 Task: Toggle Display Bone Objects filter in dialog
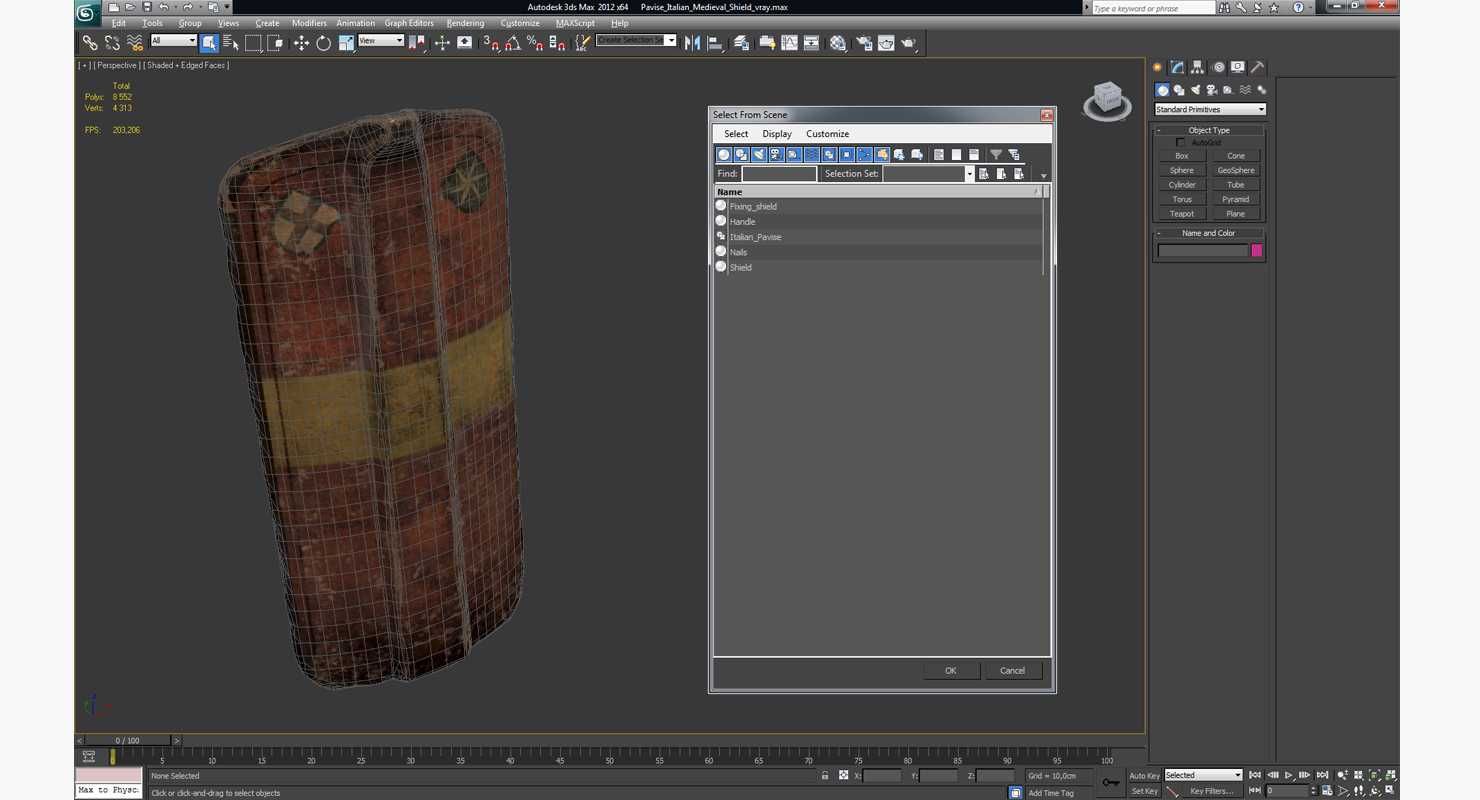[864, 154]
